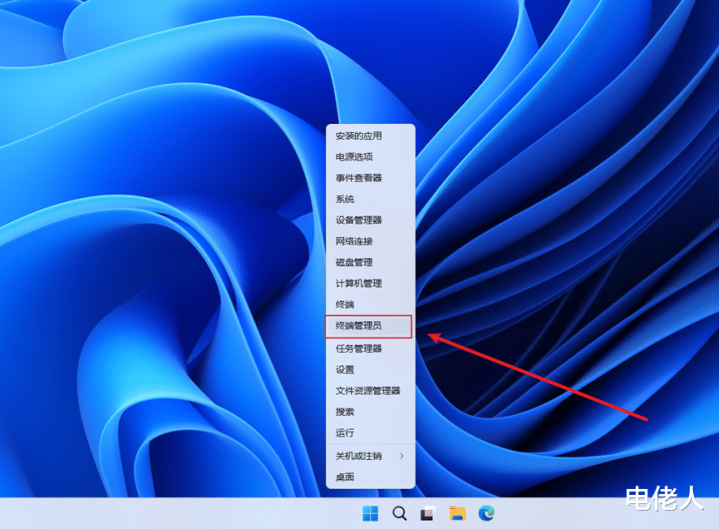The width and height of the screenshot is (719, 529).
Task: Open Microsoft Edge from the taskbar
Action: (487, 513)
